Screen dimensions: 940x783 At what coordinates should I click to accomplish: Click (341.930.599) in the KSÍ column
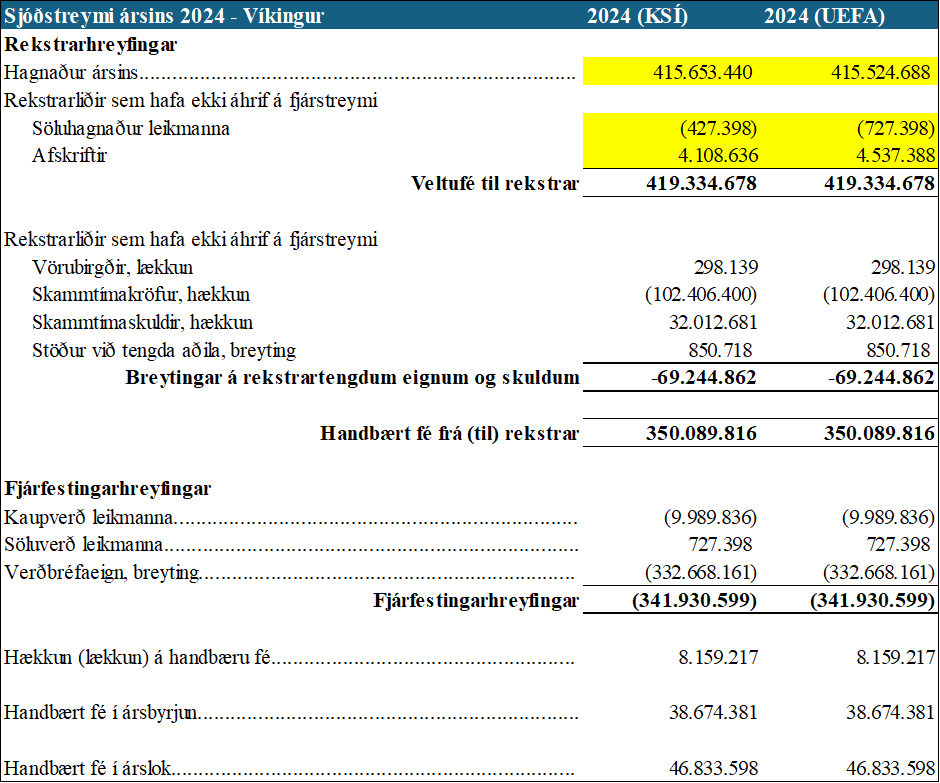(695, 601)
